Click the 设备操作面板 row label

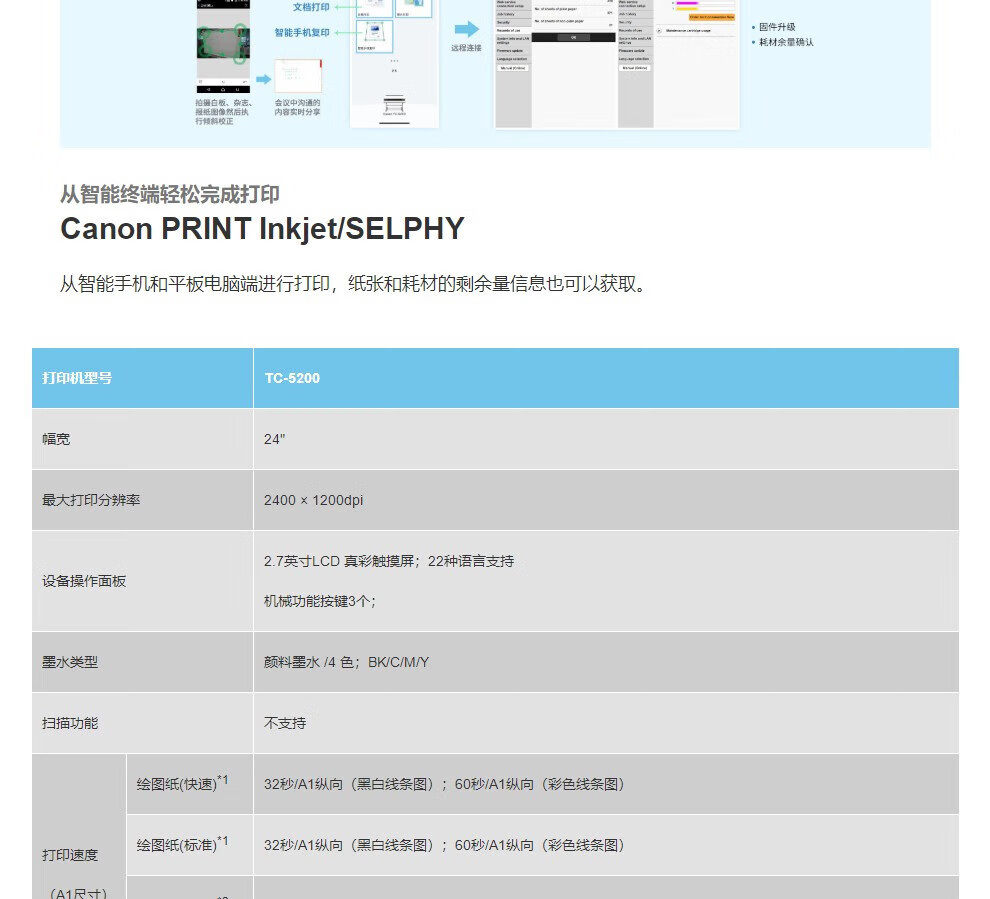pyautogui.click(x=84, y=581)
